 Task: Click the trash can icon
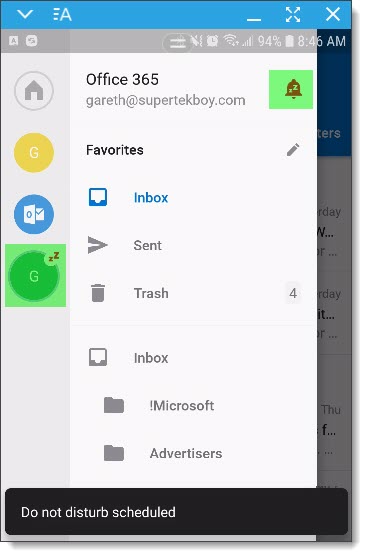[x=98, y=293]
